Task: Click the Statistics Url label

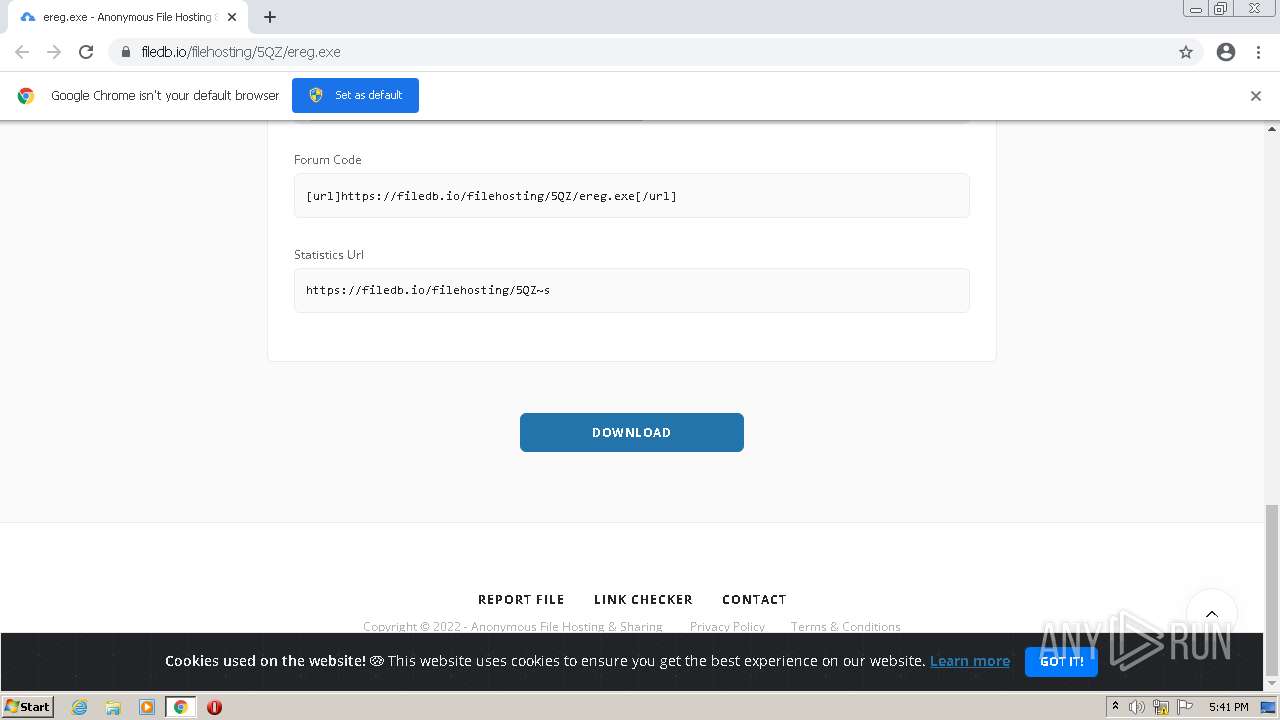Action: tap(329, 254)
